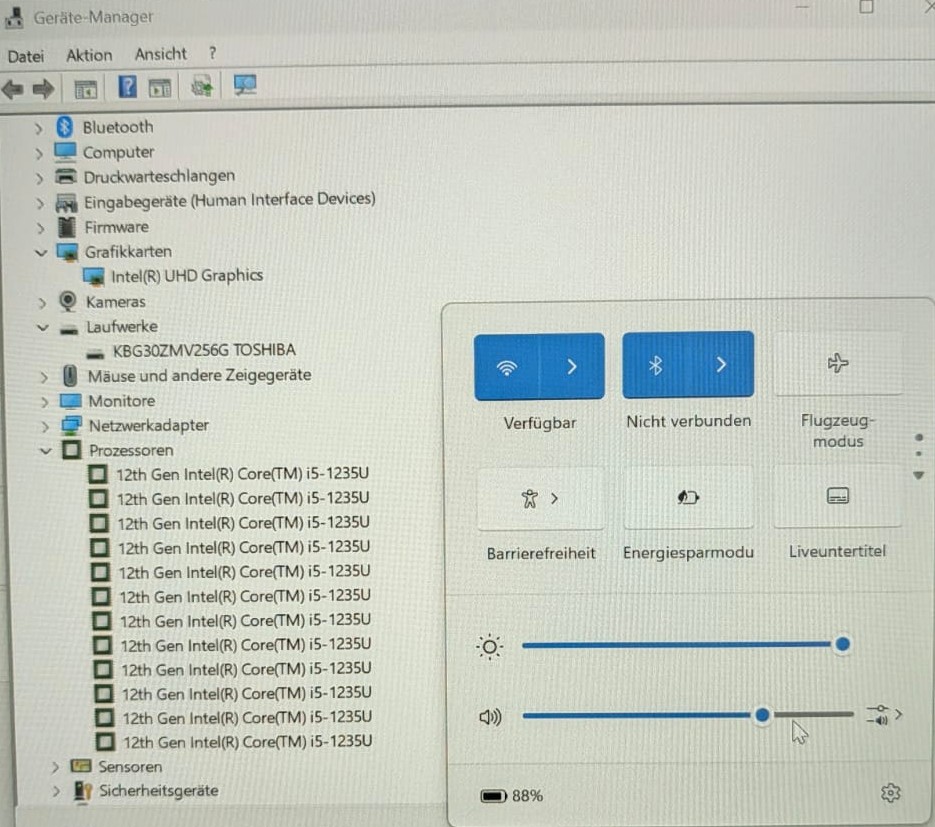Open quick settings gear icon

[x=890, y=793]
